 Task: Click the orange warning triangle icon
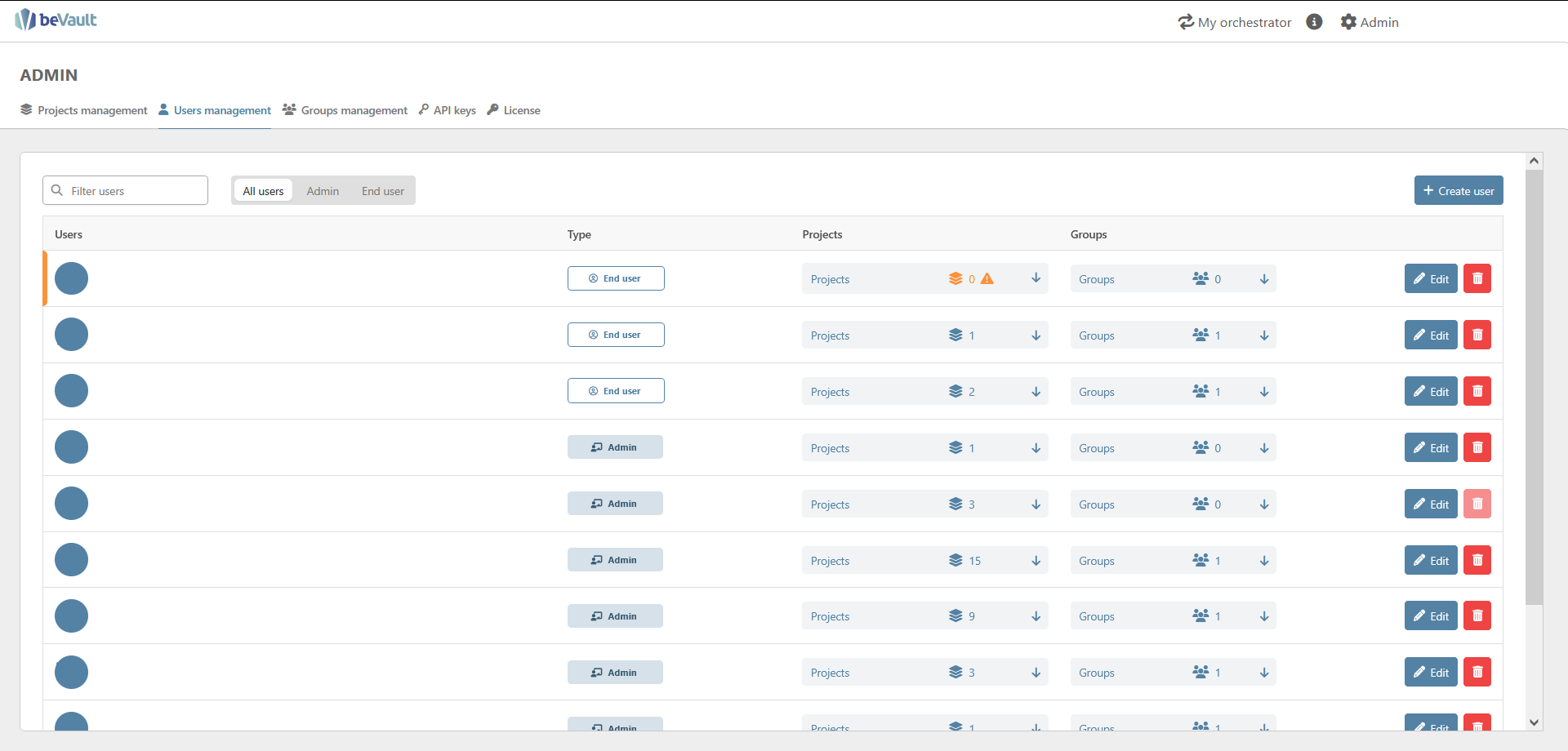(987, 278)
